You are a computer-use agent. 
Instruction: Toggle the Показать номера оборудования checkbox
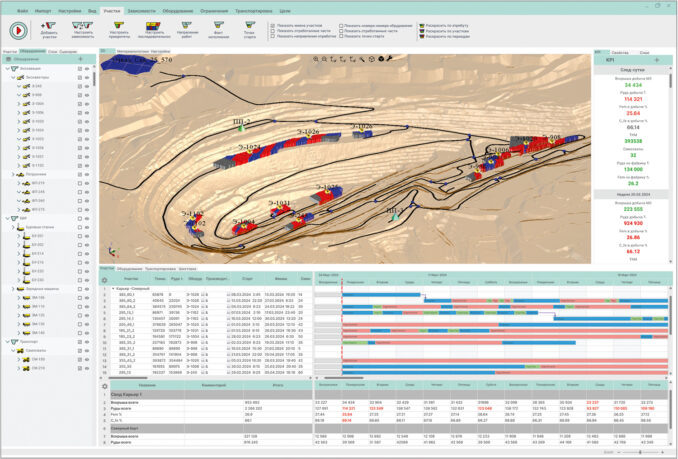(x=341, y=26)
